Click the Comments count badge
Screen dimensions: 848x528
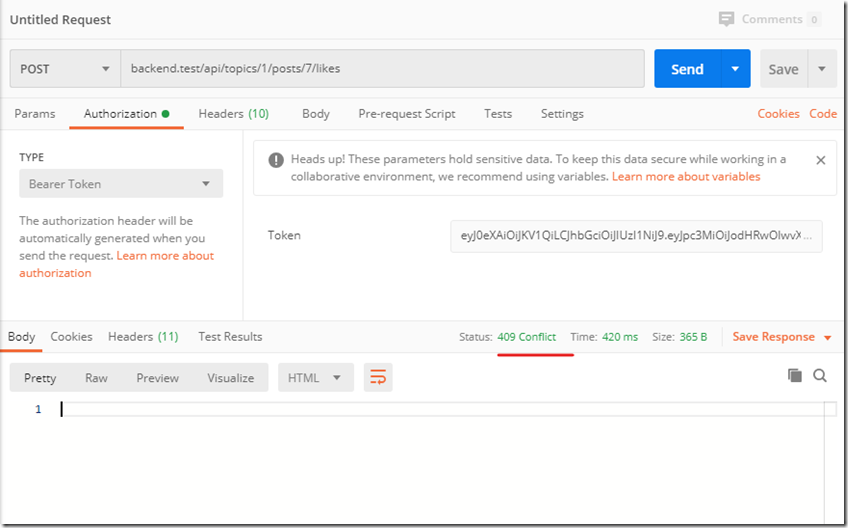(x=814, y=19)
